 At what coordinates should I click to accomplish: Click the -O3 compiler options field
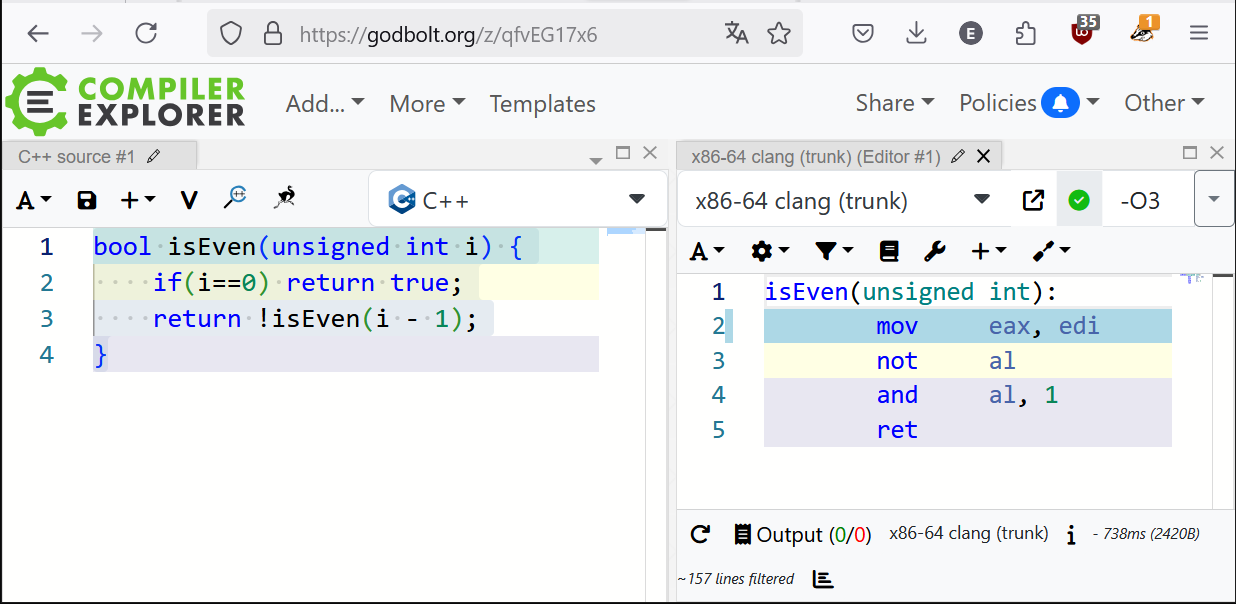(1146, 200)
